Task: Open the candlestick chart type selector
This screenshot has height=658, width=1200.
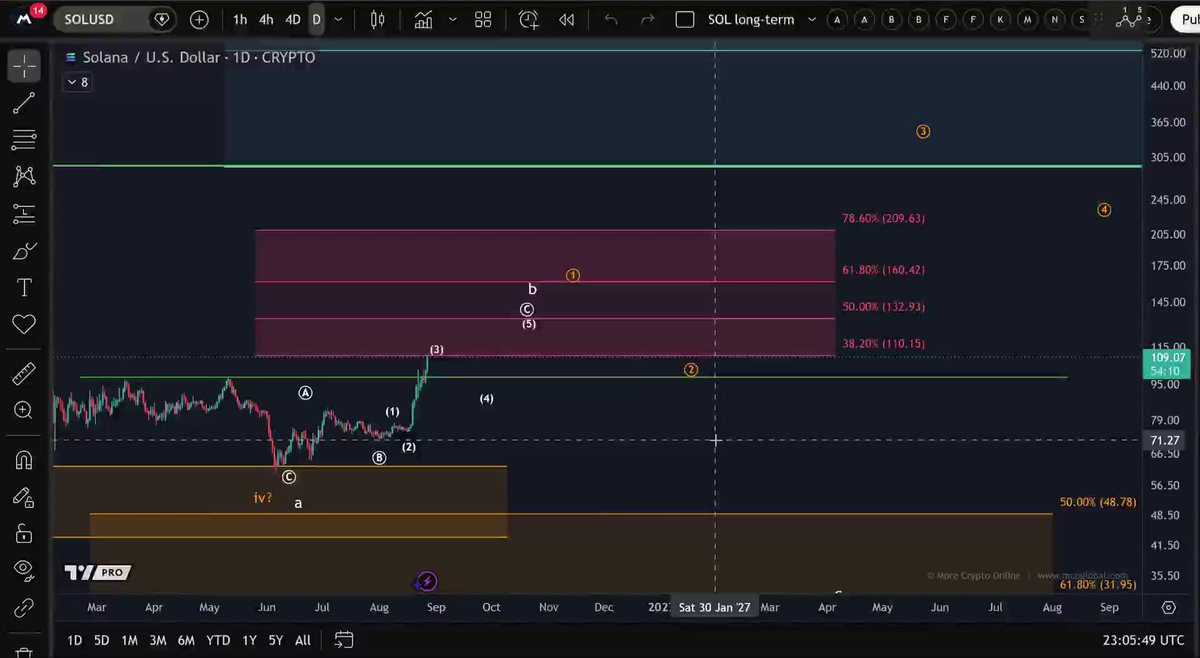Action: pyautogui.click(x=377, y=19)
